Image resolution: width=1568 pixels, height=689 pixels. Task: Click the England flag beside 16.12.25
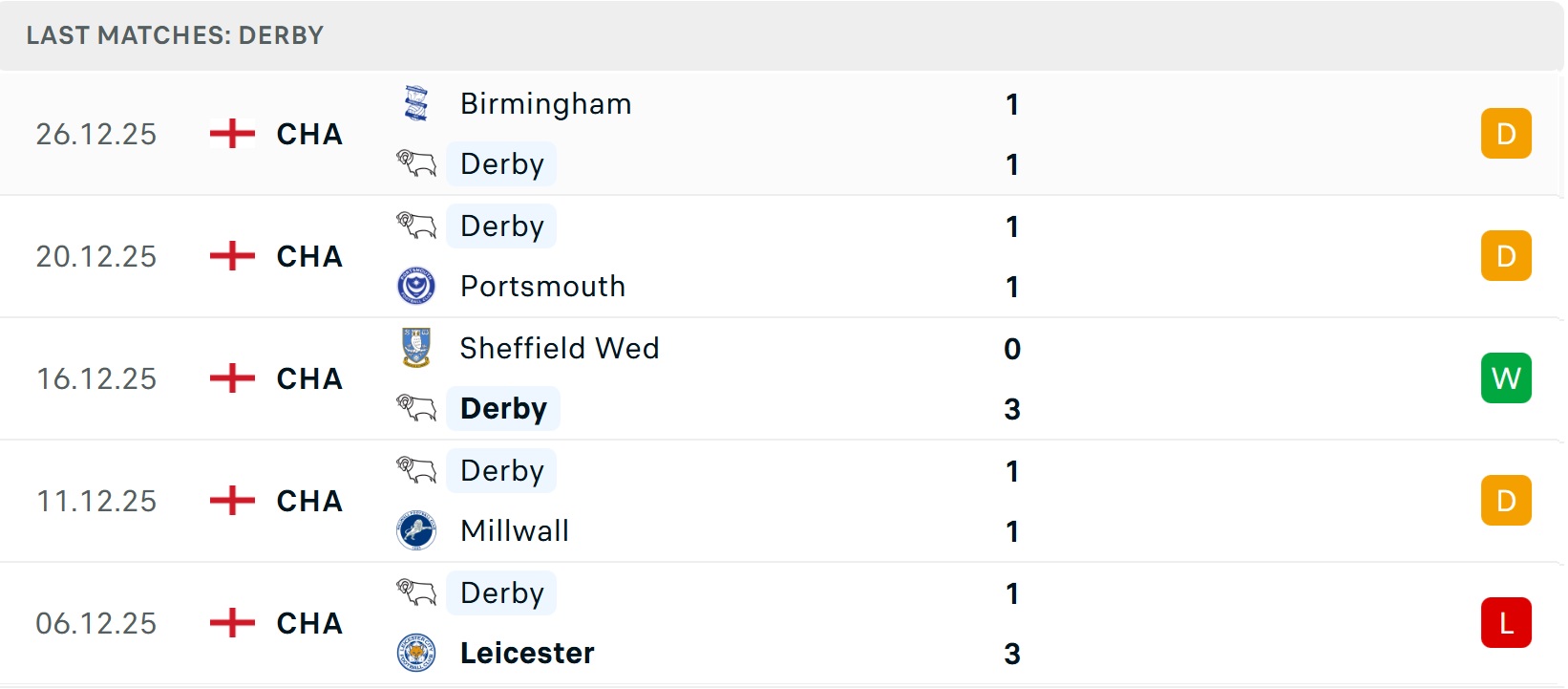[232, 378]
